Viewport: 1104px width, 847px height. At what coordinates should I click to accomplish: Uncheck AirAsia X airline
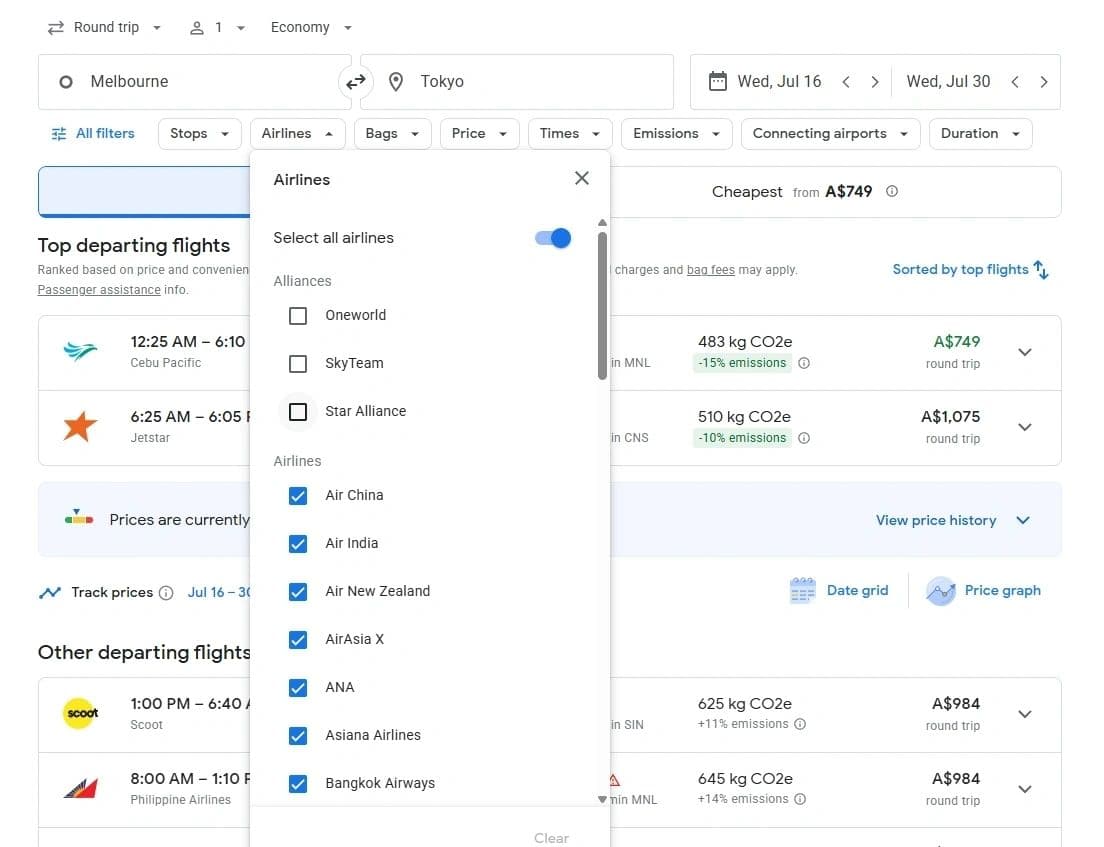298,639
